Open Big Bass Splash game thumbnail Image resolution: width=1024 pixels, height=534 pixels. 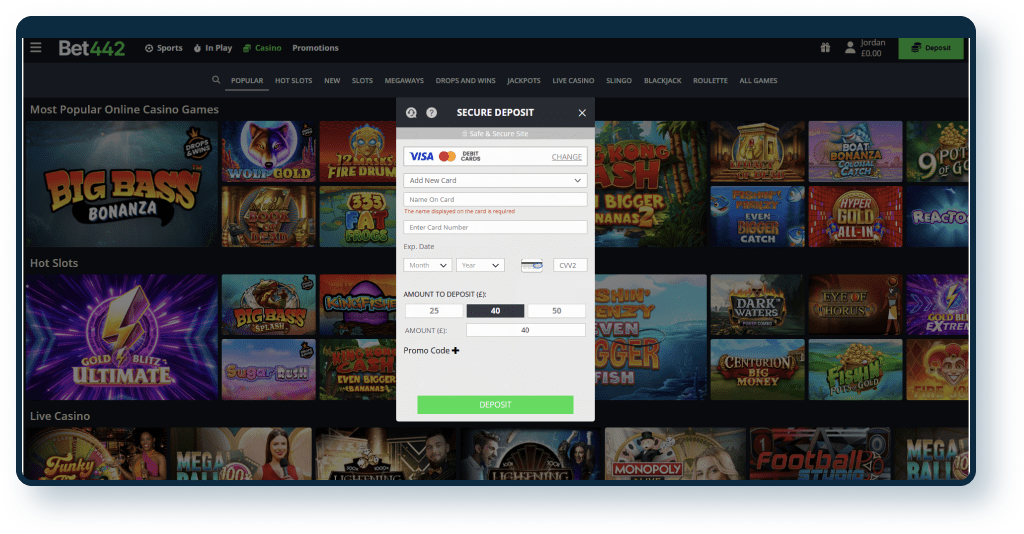tap(268, 305)
